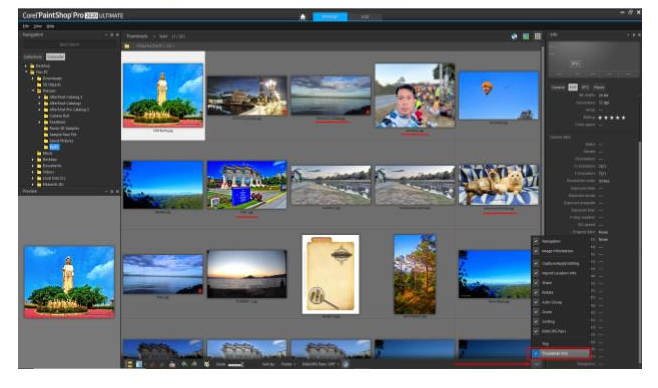The width and height of the screenshot is (658, 388).
Task: Select the hot air balloon thumbnail
Action: (498, 95)
